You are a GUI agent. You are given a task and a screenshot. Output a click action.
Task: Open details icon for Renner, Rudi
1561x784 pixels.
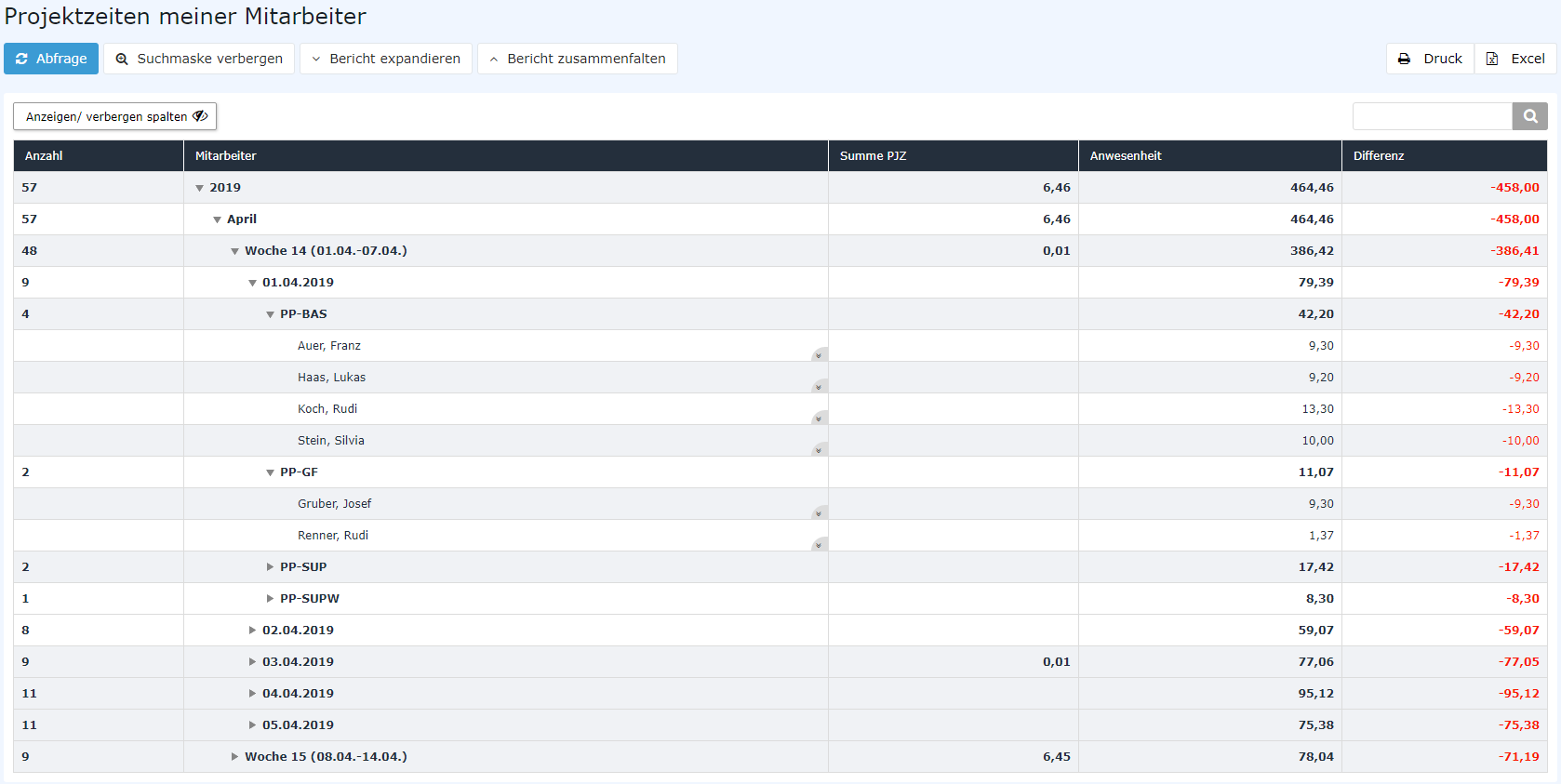click(819, 544)
